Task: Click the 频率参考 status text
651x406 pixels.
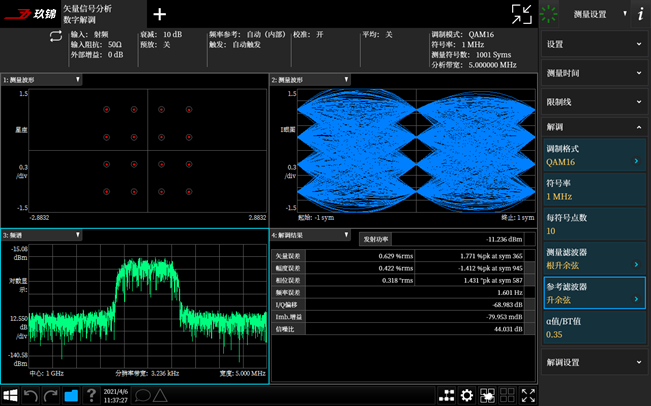Action: (247, 34)
